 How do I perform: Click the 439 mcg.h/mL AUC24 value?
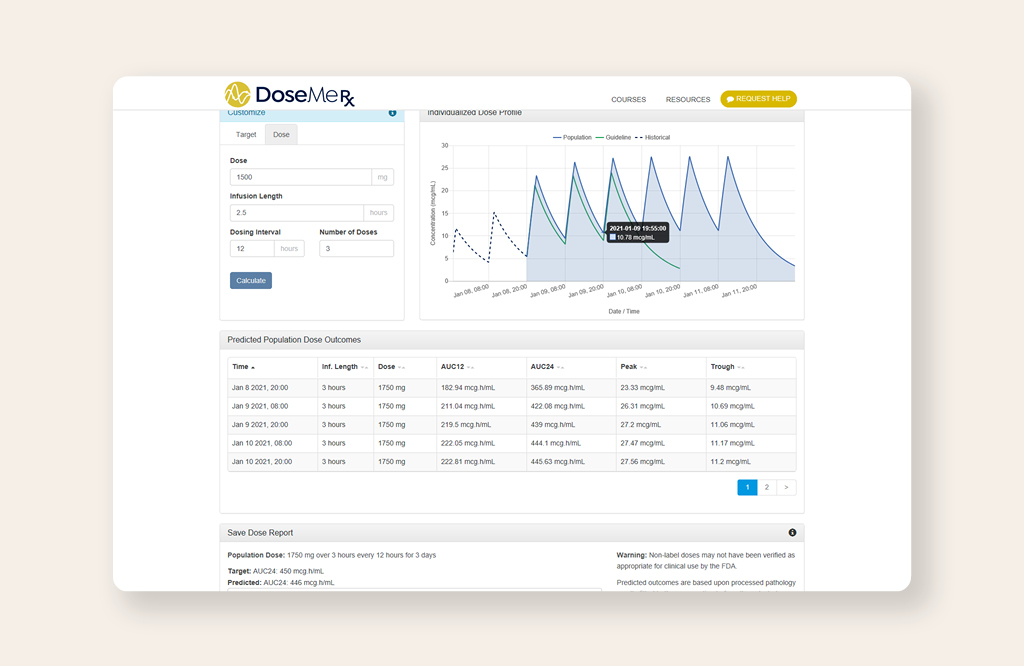pyautogui.click(x=553, y=424)
